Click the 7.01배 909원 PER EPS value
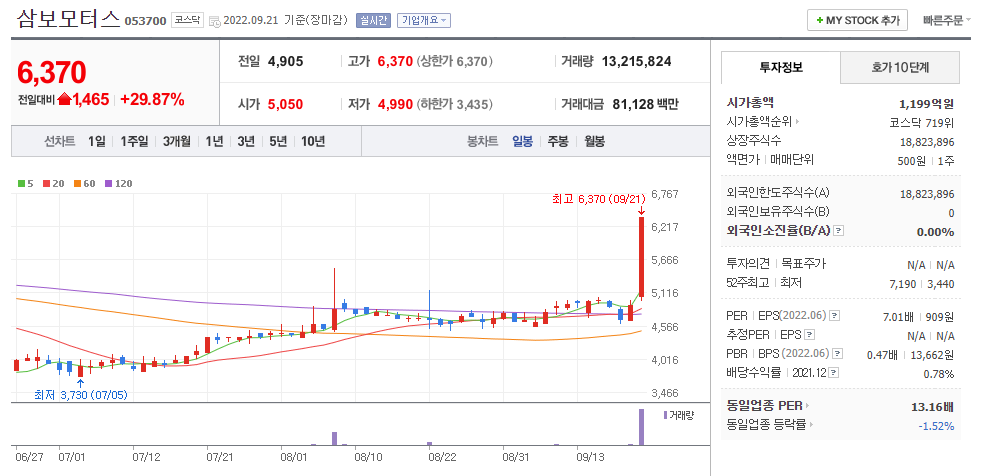Image resolution: width=983 pixels, height=476 pixels. pyautogui.click(x=918, y=317)
